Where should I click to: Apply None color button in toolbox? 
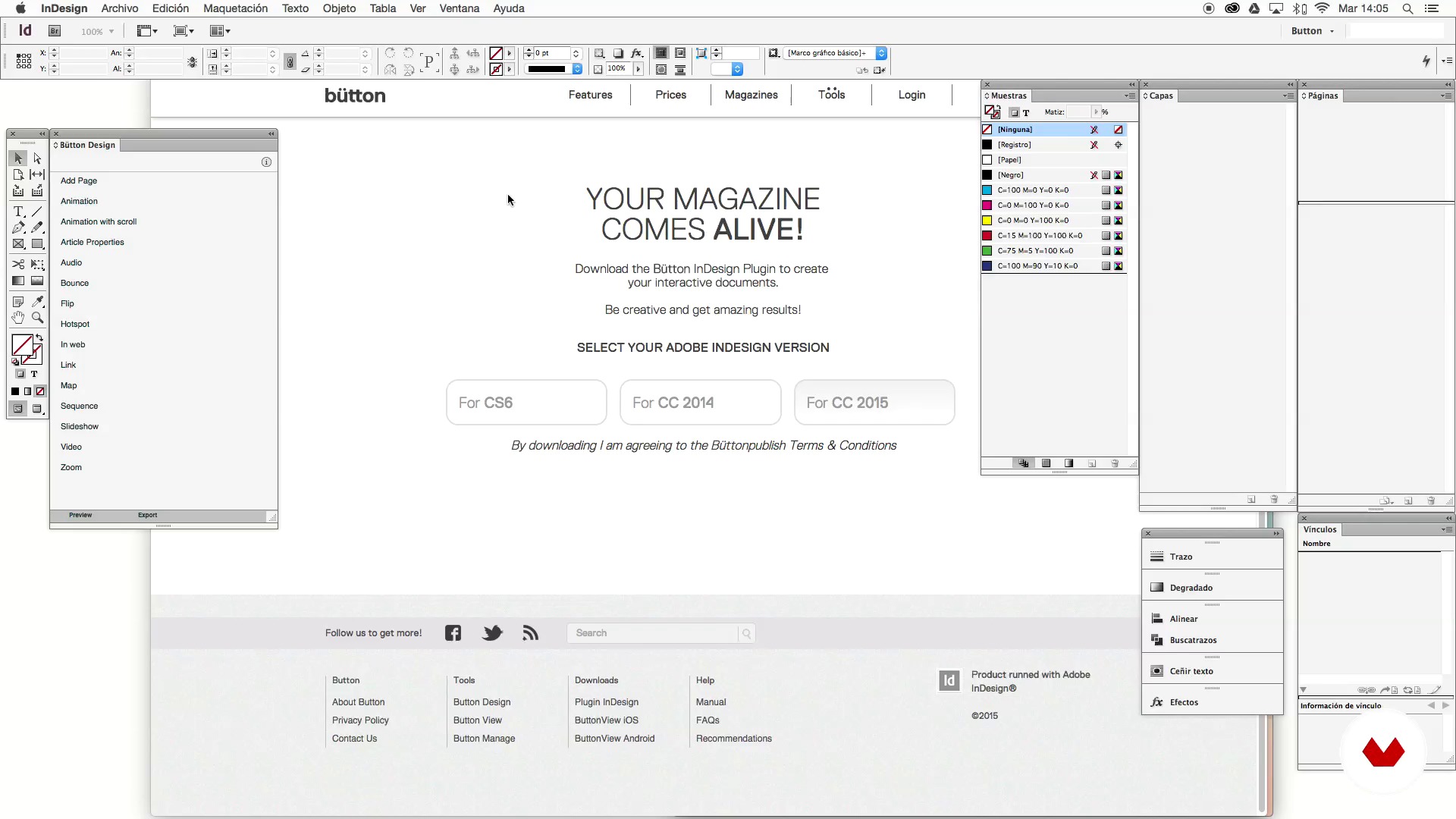(x=41, y=391)
